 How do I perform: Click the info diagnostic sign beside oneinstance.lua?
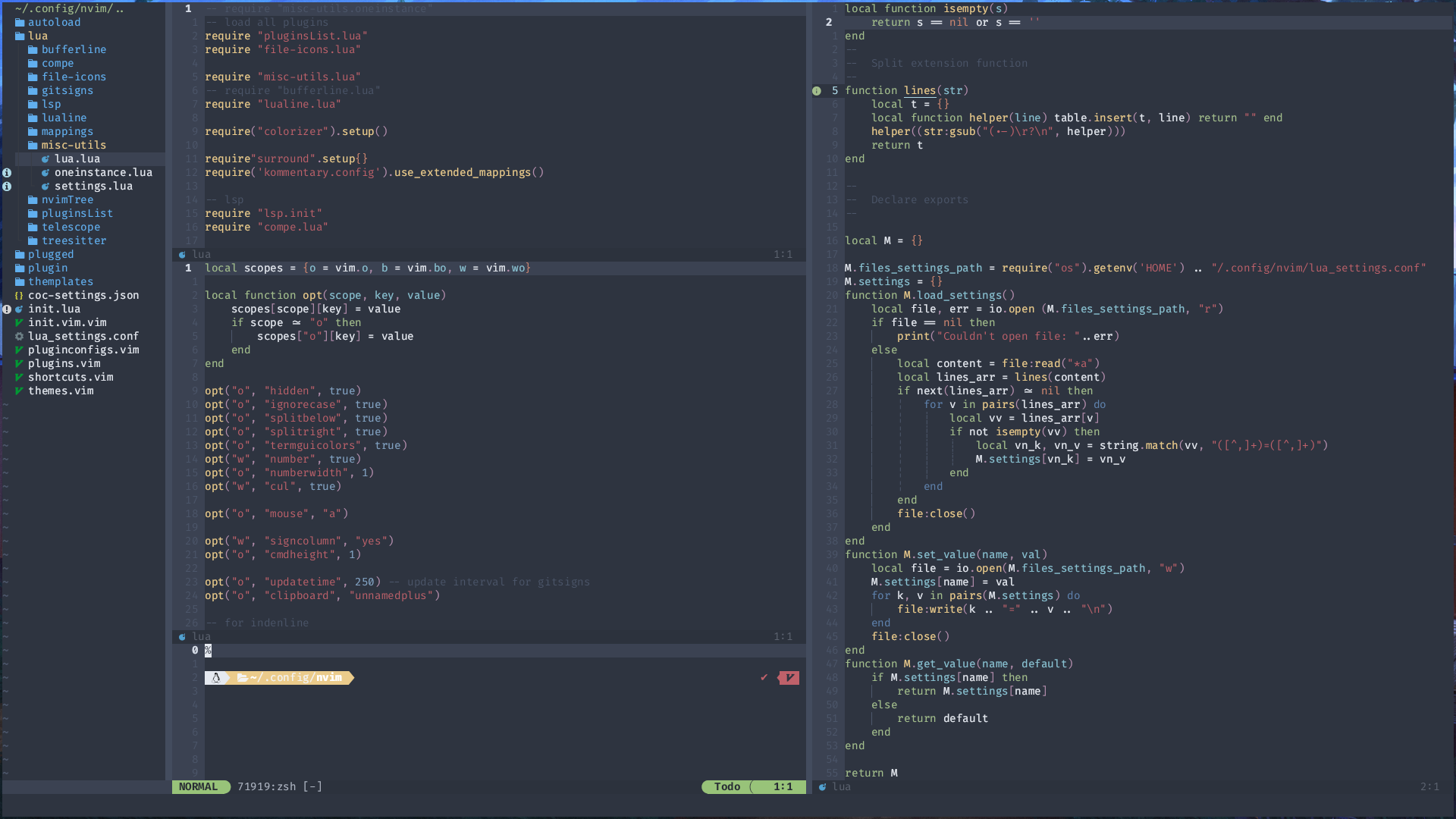tap(7, 173)
